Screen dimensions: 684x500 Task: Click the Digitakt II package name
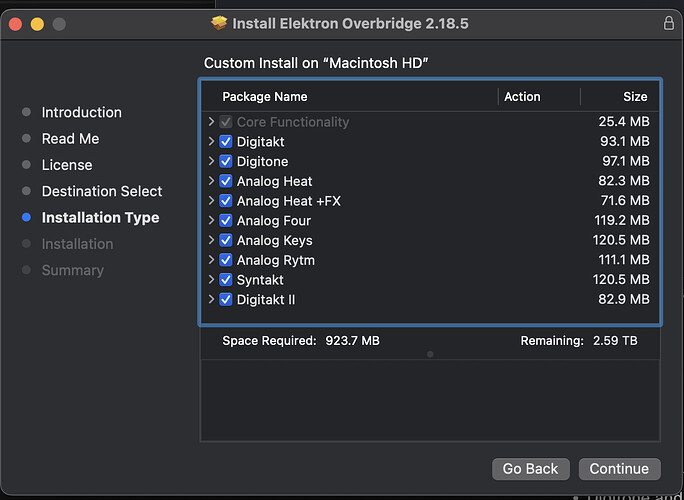[x=266, y=300]
